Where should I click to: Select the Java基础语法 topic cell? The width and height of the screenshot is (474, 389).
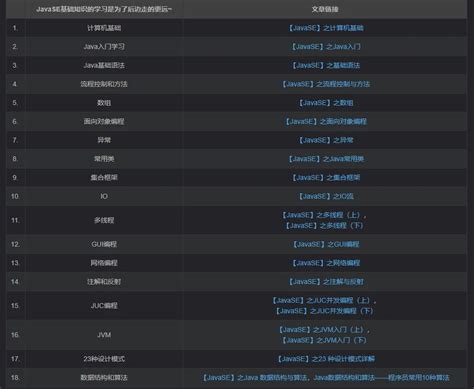(104, 65)
